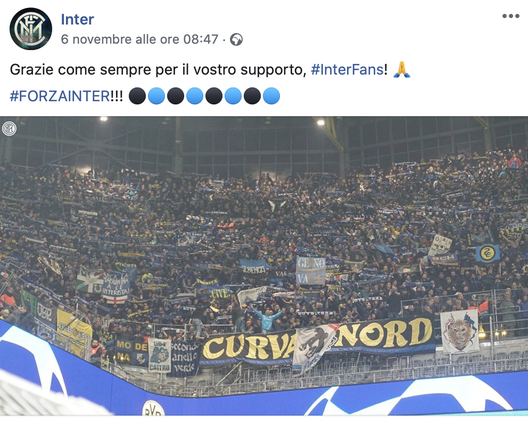Click the GENOVA banner in the crowd
Screen dimensions: 528x422
310,271
